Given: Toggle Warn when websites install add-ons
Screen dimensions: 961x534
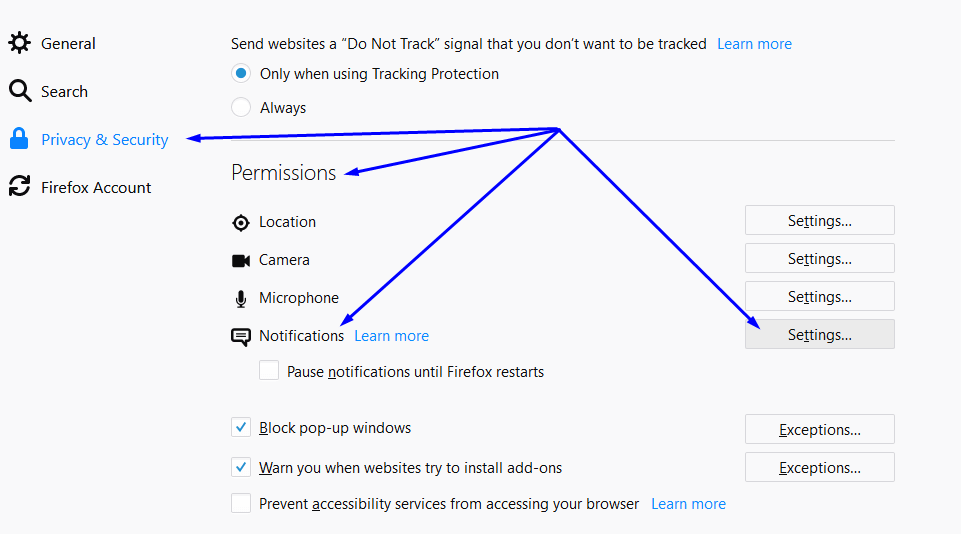Looking at the screenshot, I should (241, 467).
